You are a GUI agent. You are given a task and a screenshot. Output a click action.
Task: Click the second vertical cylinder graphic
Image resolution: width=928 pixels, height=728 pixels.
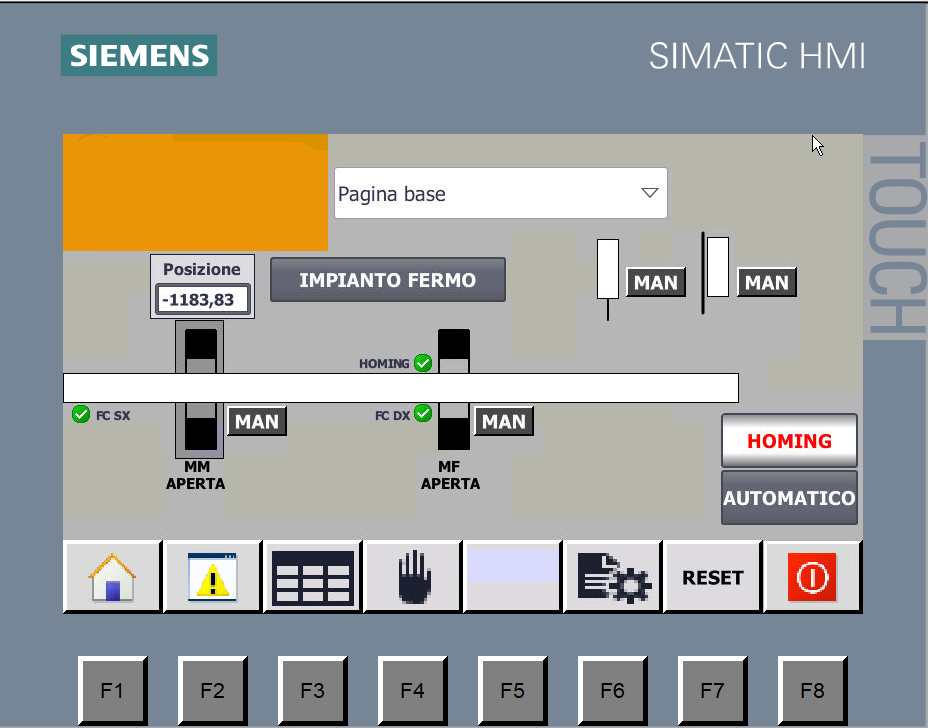tap(716, 272)
